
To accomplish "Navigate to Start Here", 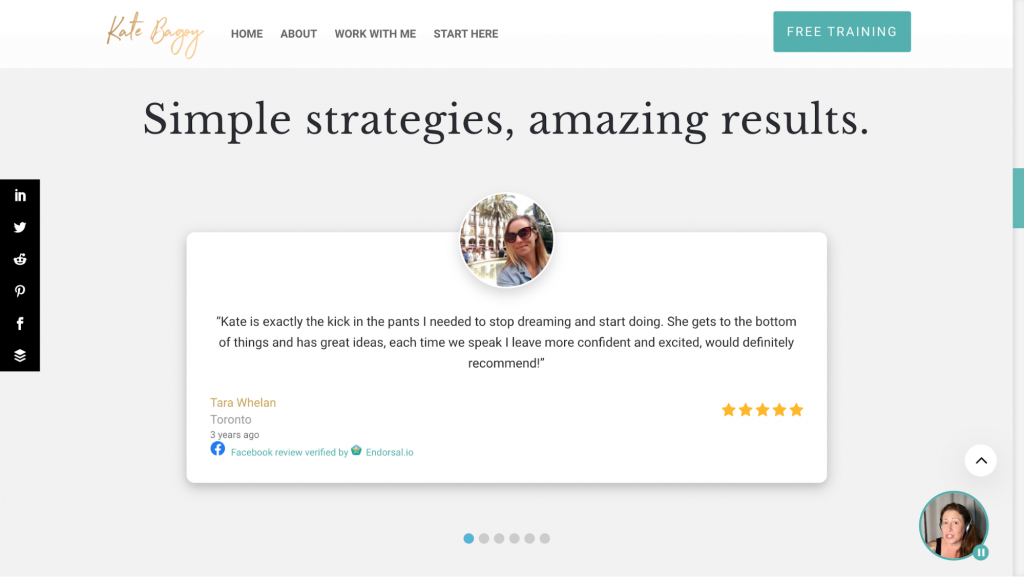I will pos(466,34).
